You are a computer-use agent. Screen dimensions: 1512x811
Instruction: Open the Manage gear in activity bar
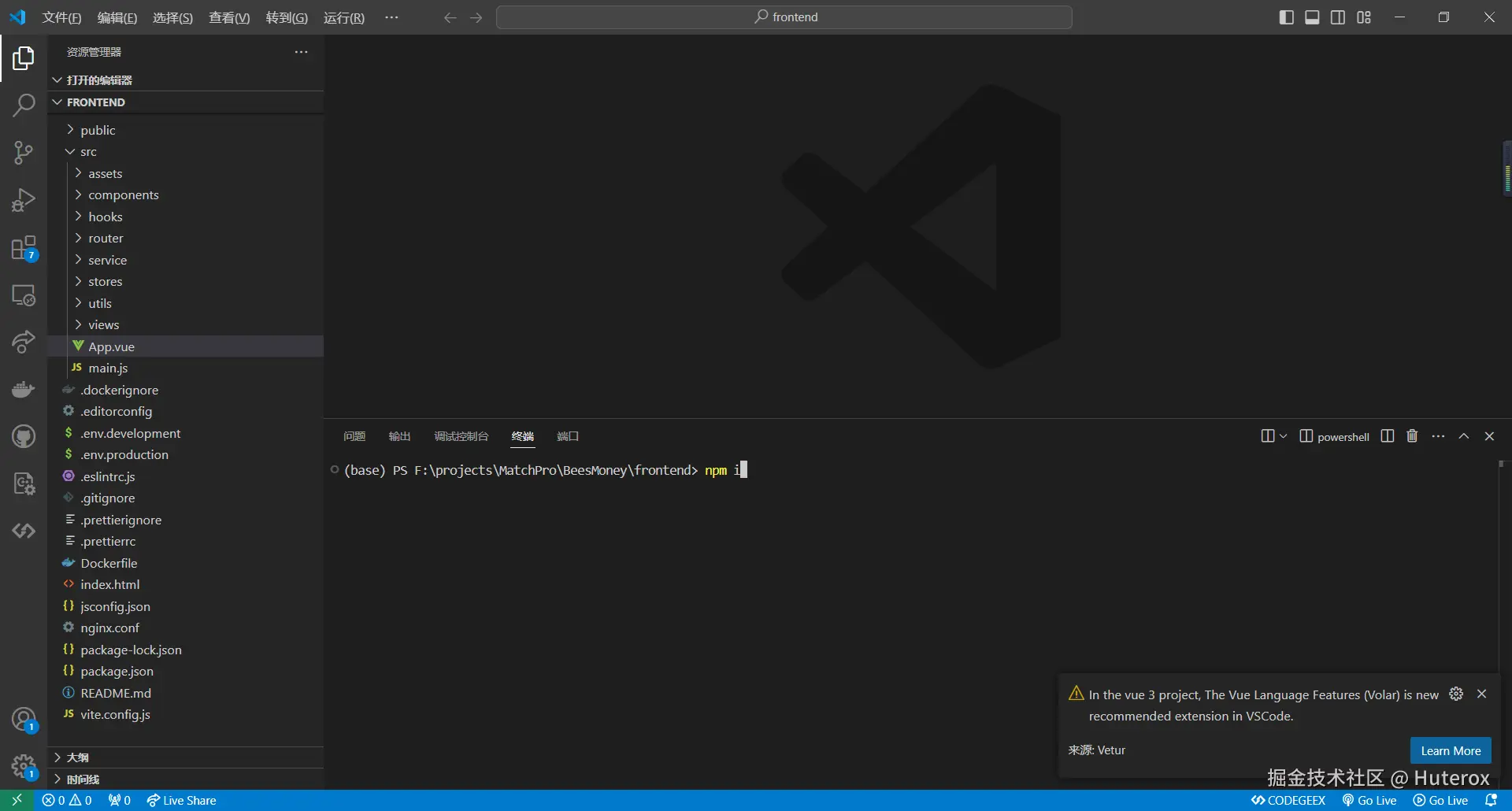point(24,766)
